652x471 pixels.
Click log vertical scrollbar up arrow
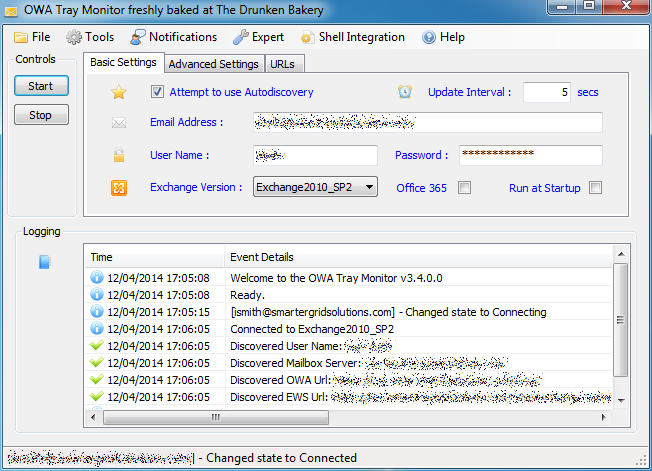[621, 254]
